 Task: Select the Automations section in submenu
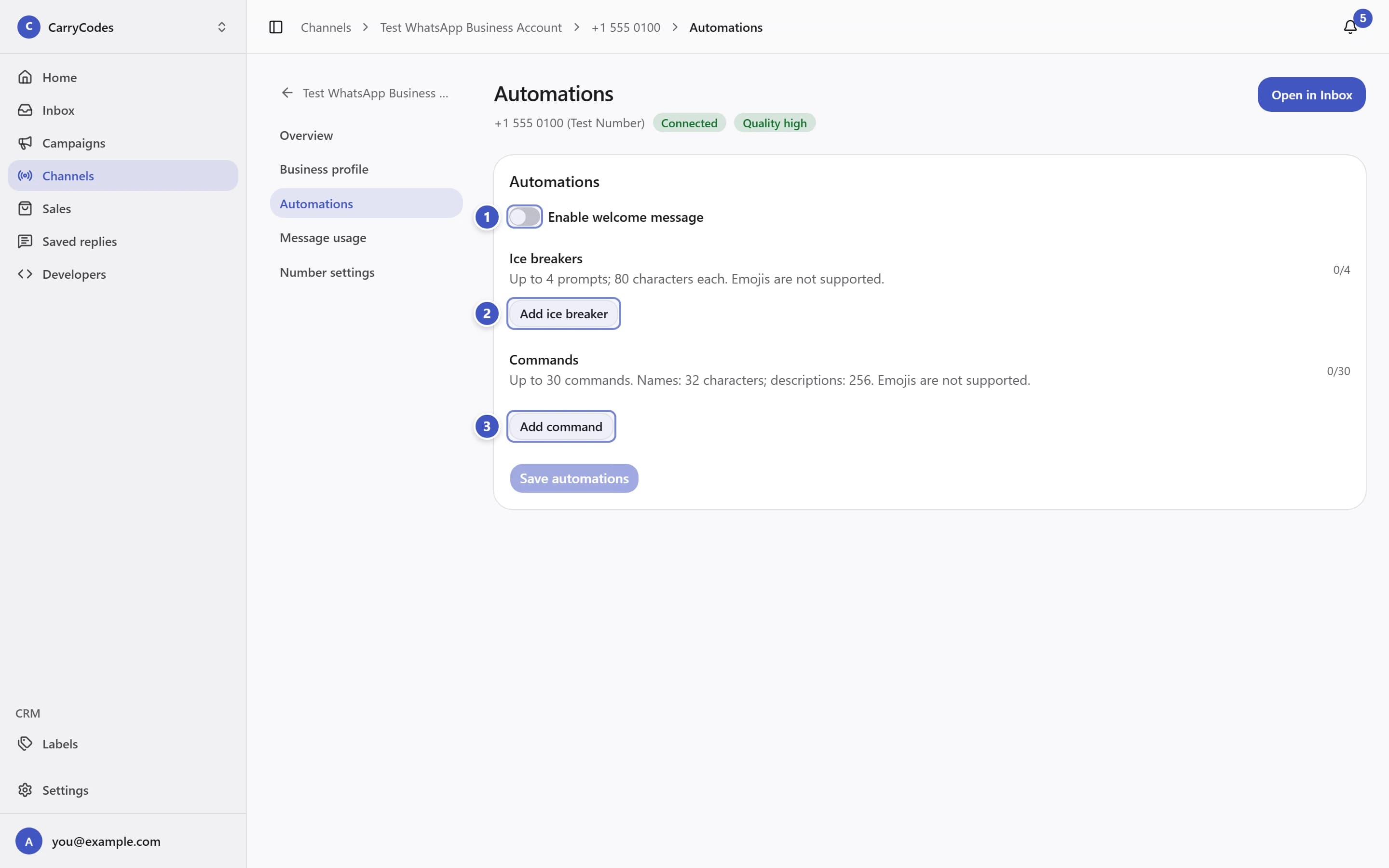point(366,203)
